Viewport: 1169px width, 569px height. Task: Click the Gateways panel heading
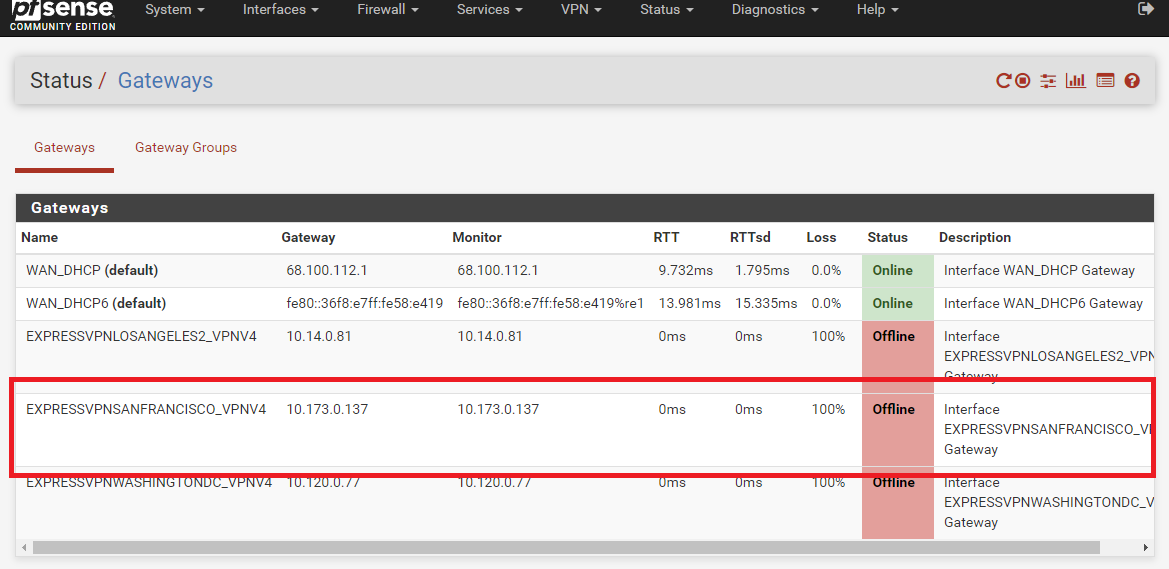tap(69, 208)
